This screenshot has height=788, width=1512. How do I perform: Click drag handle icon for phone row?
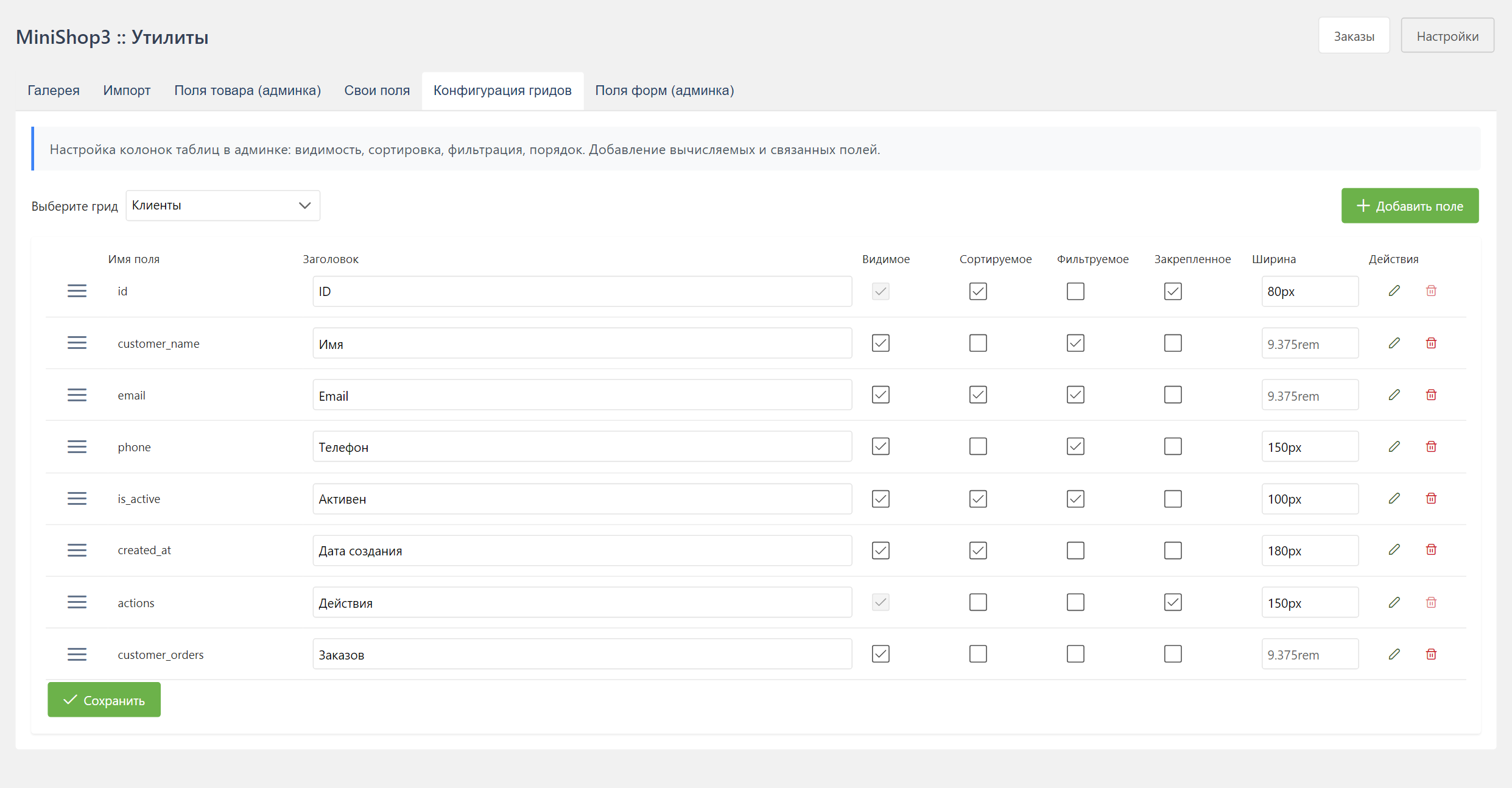click(x=77, y=447)
